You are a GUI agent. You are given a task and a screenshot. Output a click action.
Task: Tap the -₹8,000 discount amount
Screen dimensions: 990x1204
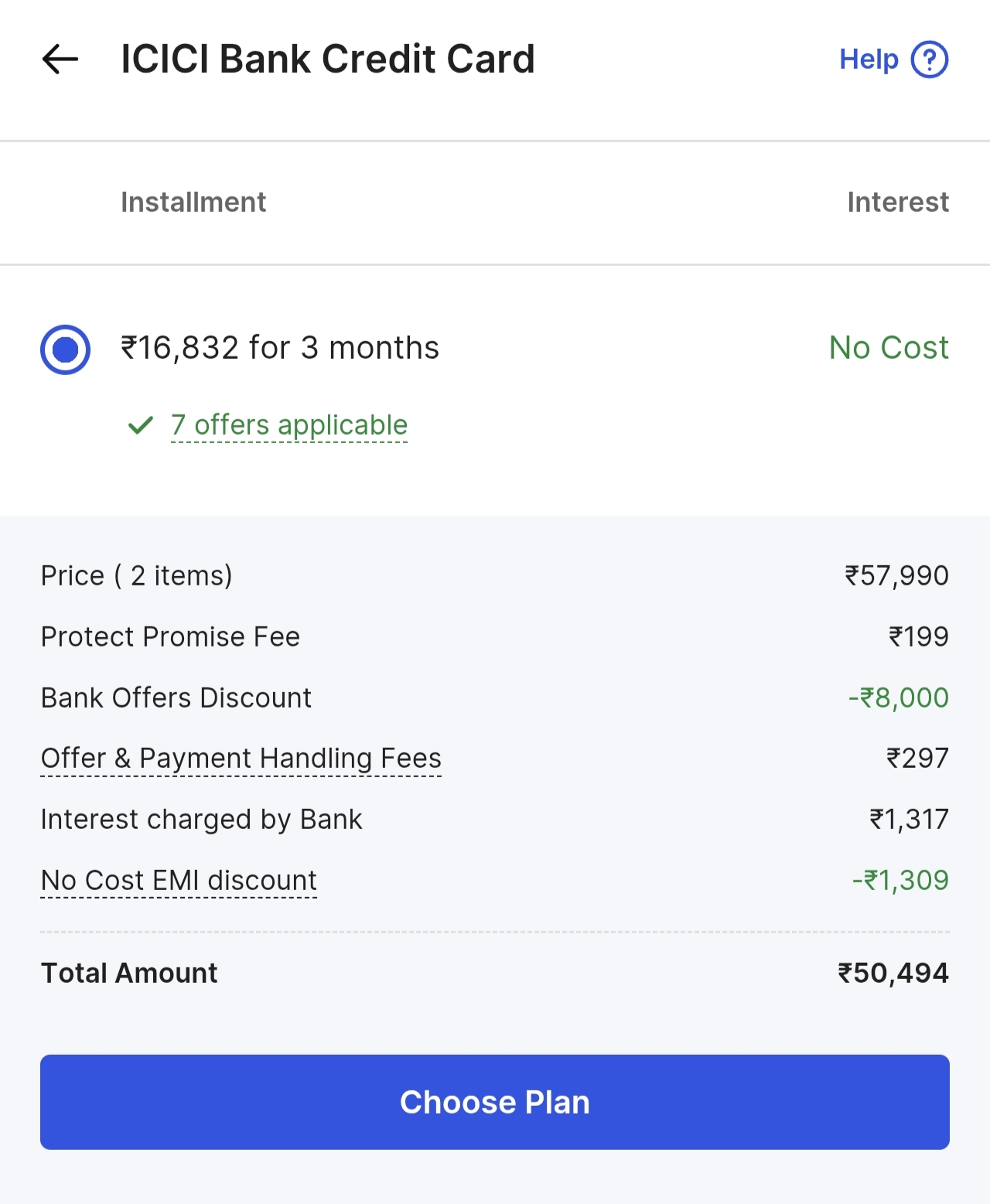[x=898, y=698]
